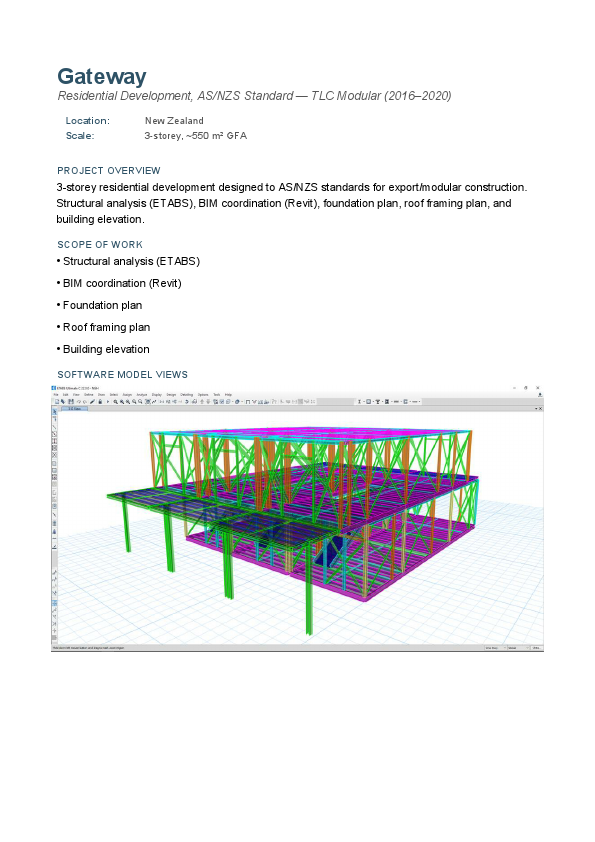Click the 3-storey, ~550 m² GFA value

195,136
